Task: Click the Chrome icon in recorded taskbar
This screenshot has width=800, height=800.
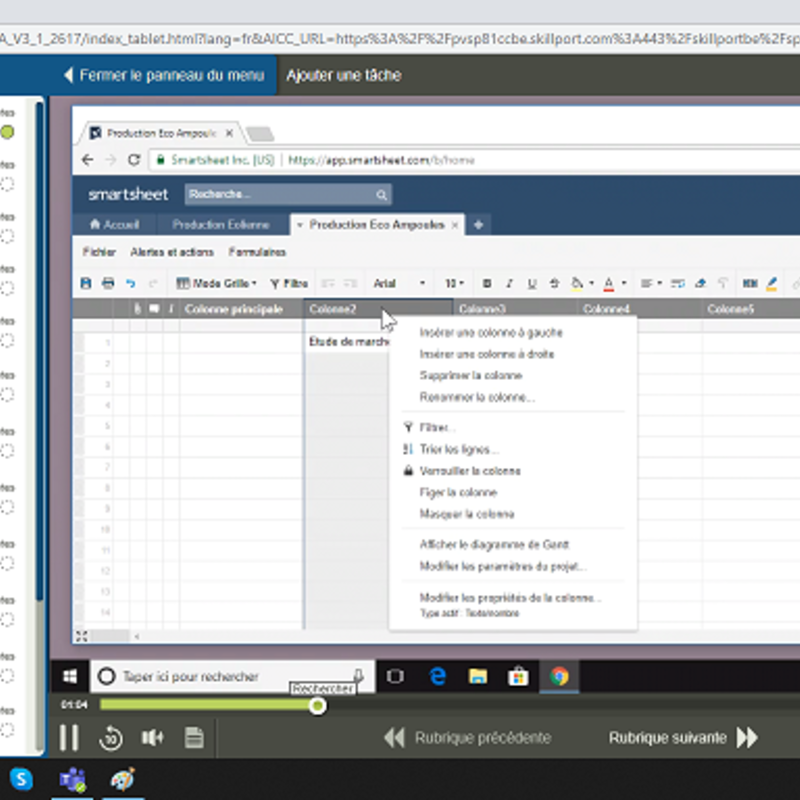Action: [559, 677]
